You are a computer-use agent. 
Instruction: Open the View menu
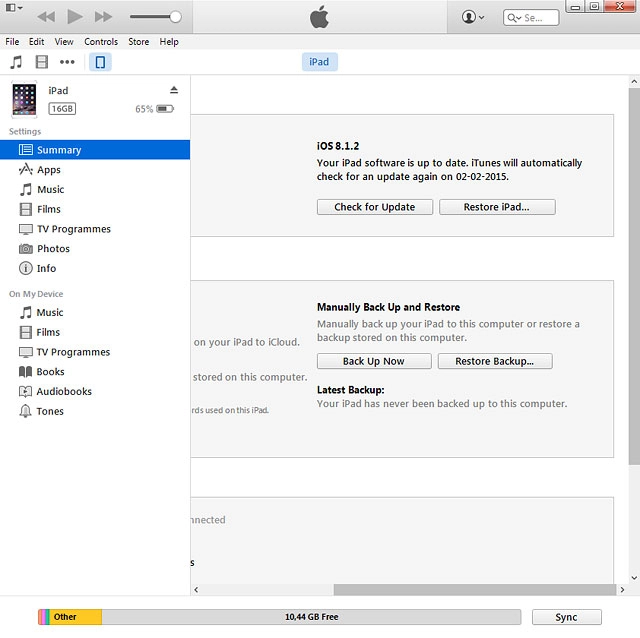[x=64, y=42]
